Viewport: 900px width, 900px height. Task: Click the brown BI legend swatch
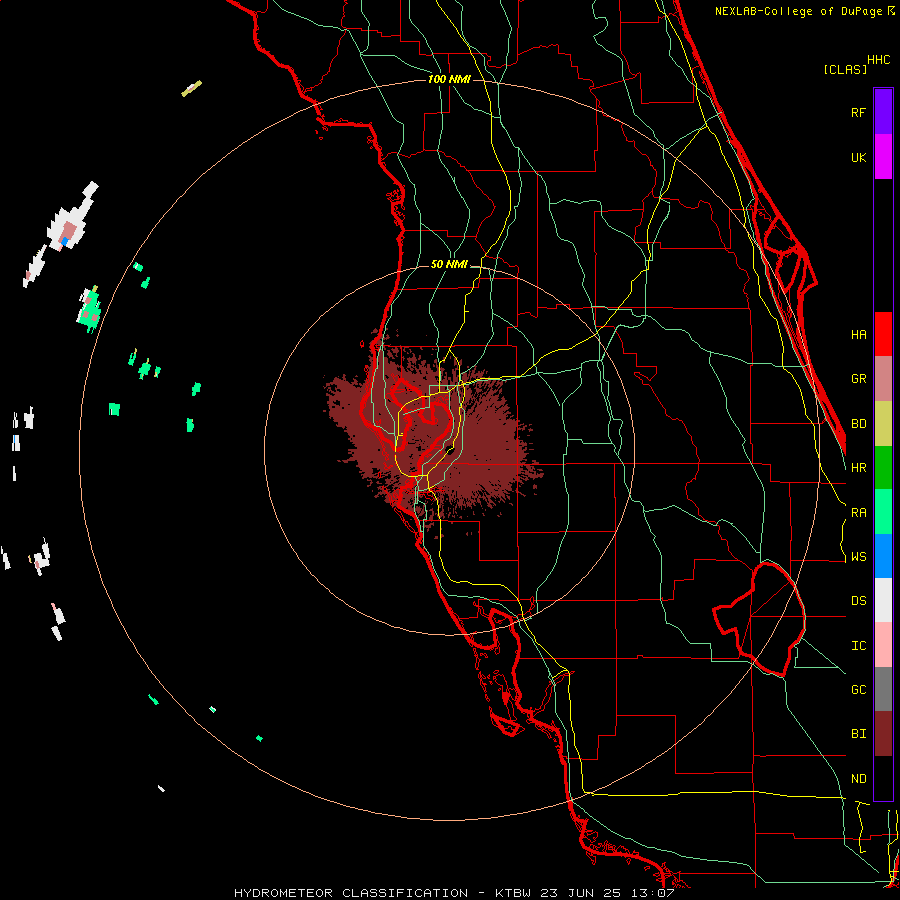pyautogui.click(x=883, y=734)
